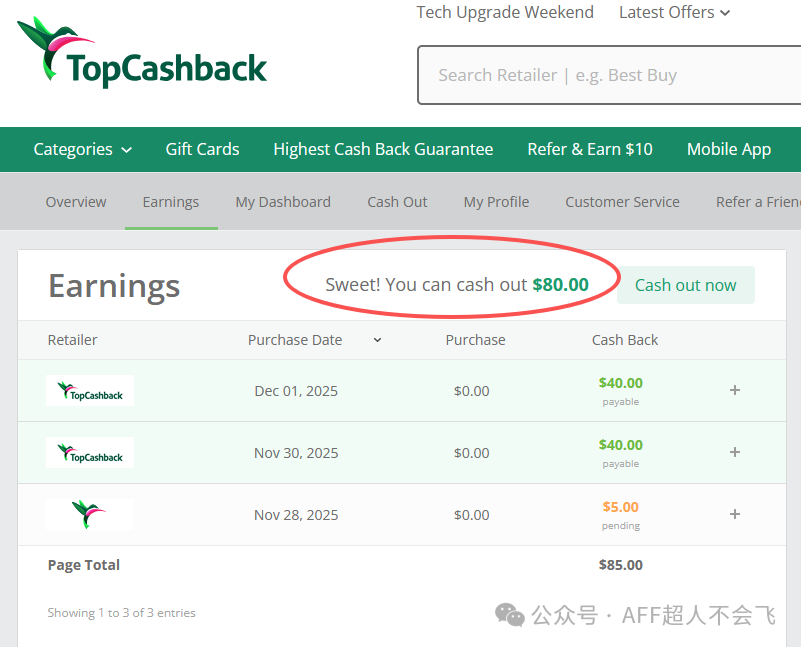Select the Earnings tab
Screen dimensions: 801x647
point(171,202)
